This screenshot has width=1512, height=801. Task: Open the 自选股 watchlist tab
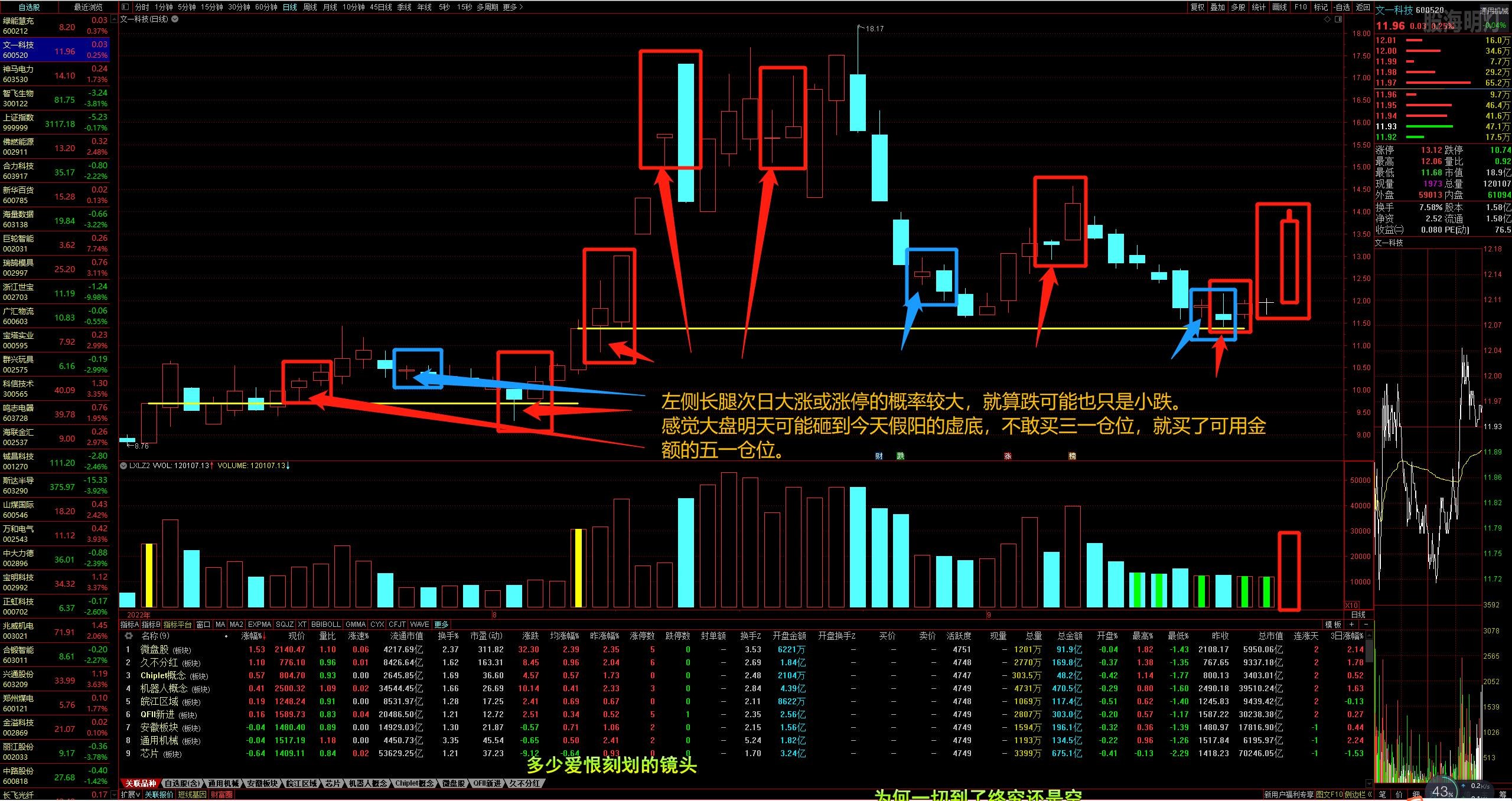tap(30, 7)
